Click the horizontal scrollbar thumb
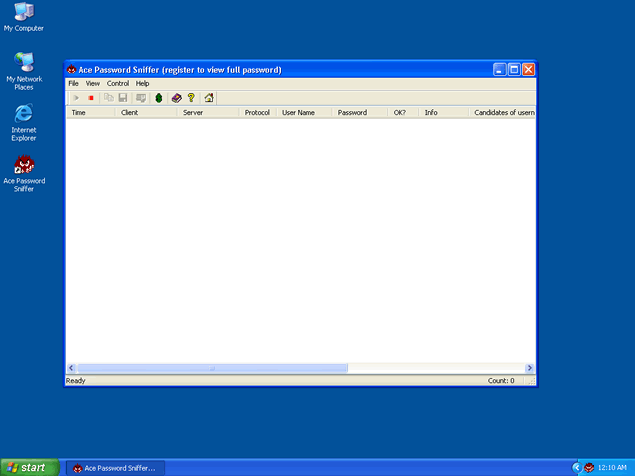Viewport: 635px width, 476px height. (x=212, y=368)
